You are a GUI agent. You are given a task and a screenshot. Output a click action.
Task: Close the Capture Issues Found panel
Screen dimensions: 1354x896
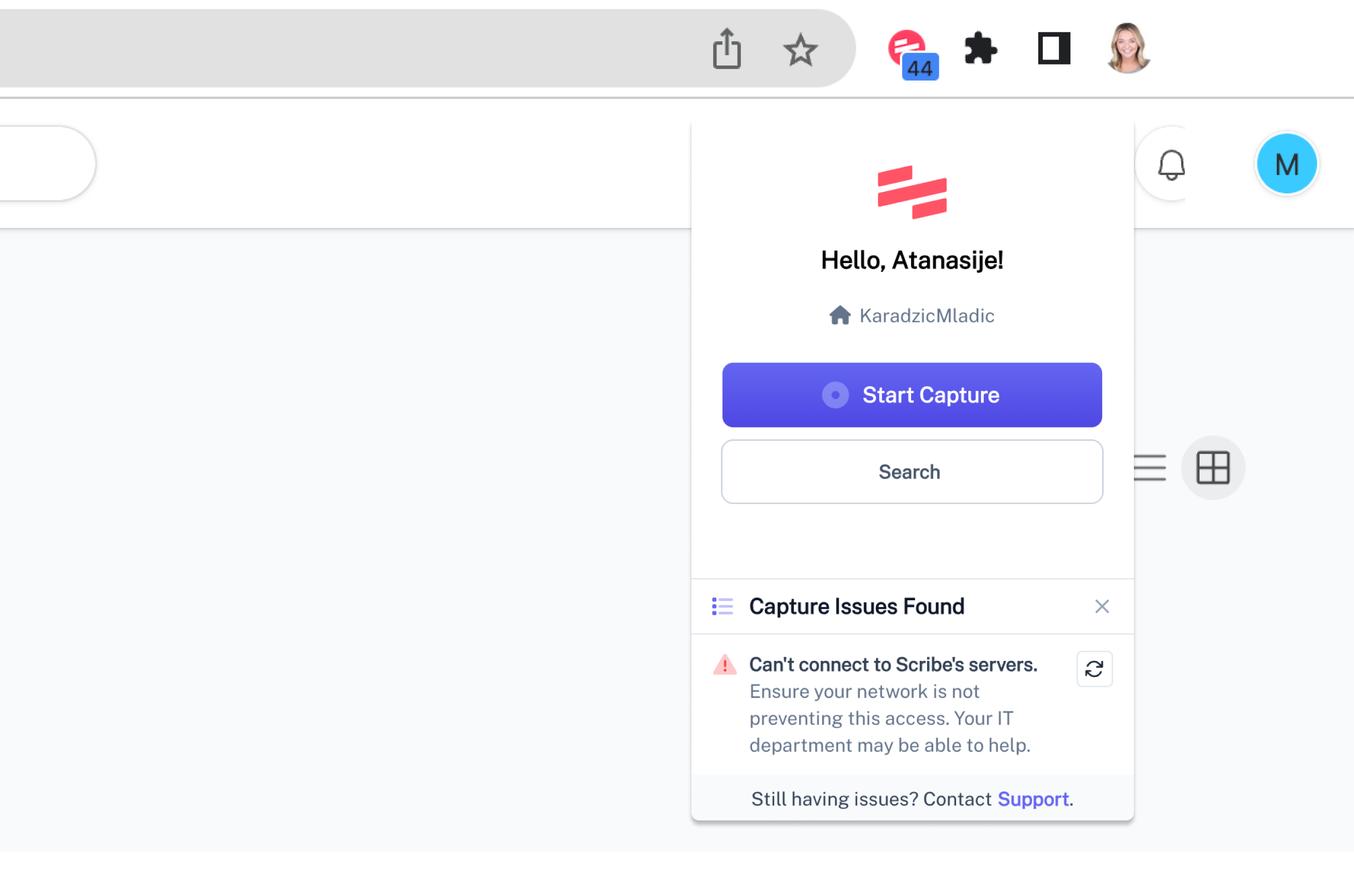point(1102,606)
